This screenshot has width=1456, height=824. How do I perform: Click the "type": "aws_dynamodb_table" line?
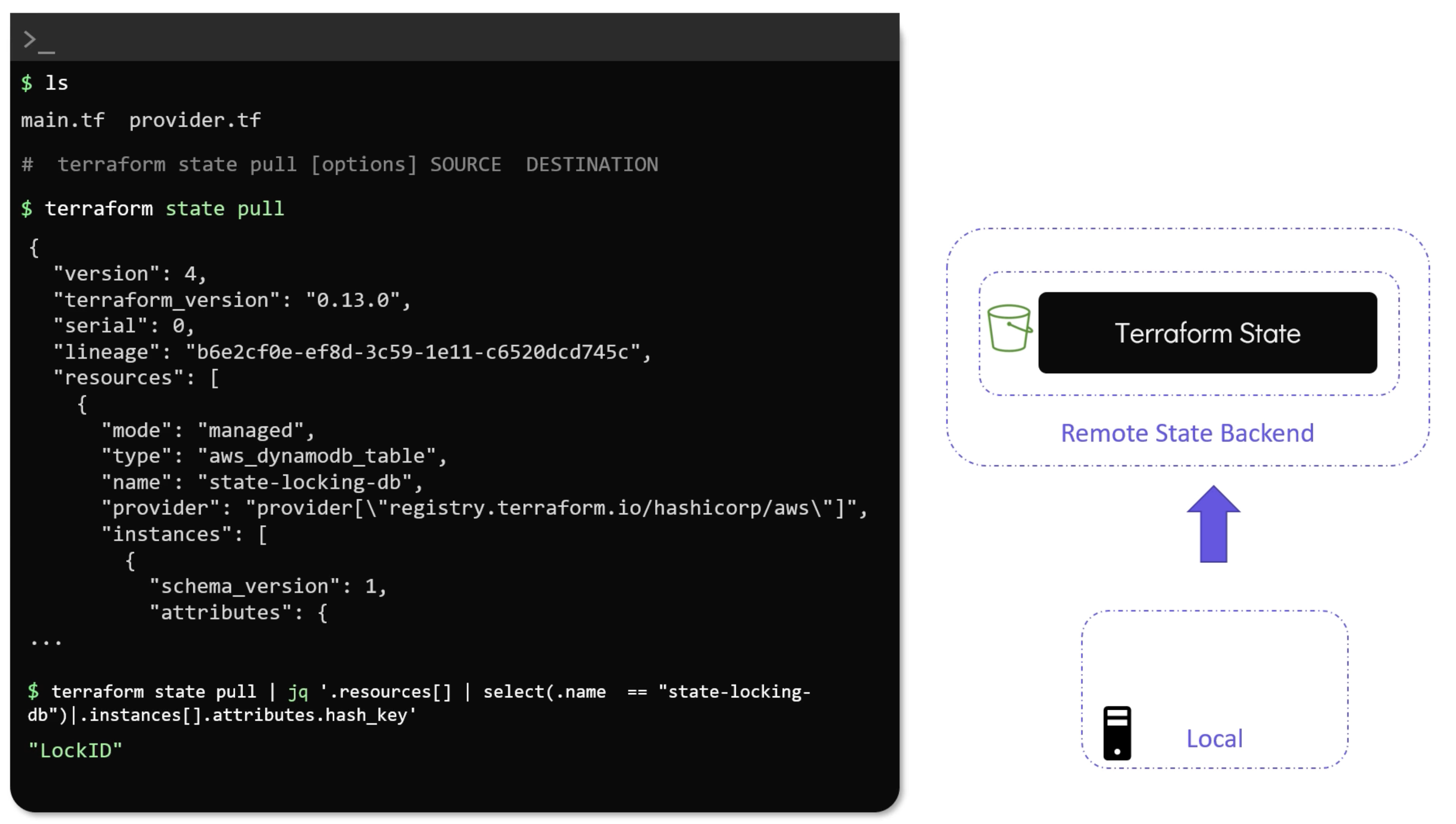[274, 456]
